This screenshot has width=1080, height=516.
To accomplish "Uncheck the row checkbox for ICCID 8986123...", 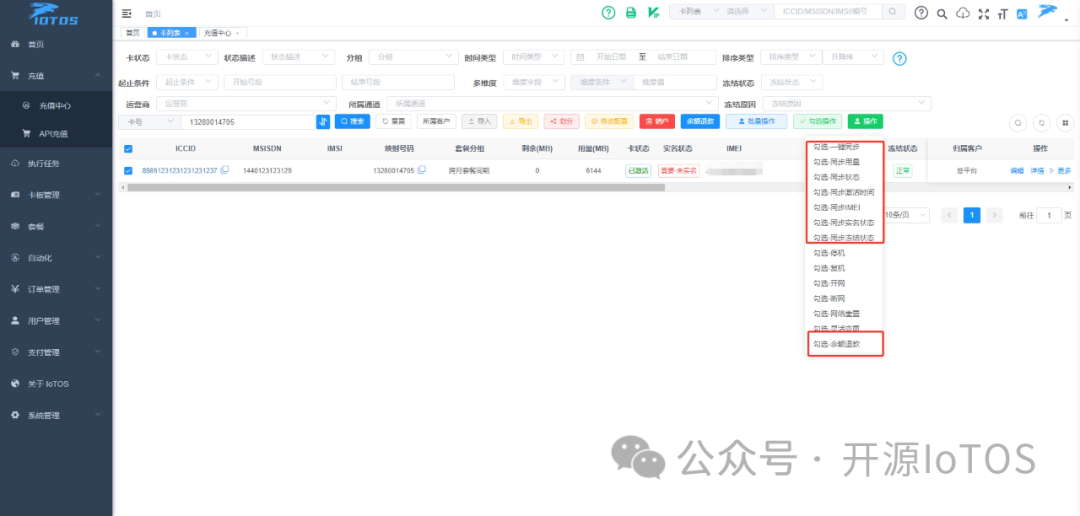I will [x=128, y=171].
